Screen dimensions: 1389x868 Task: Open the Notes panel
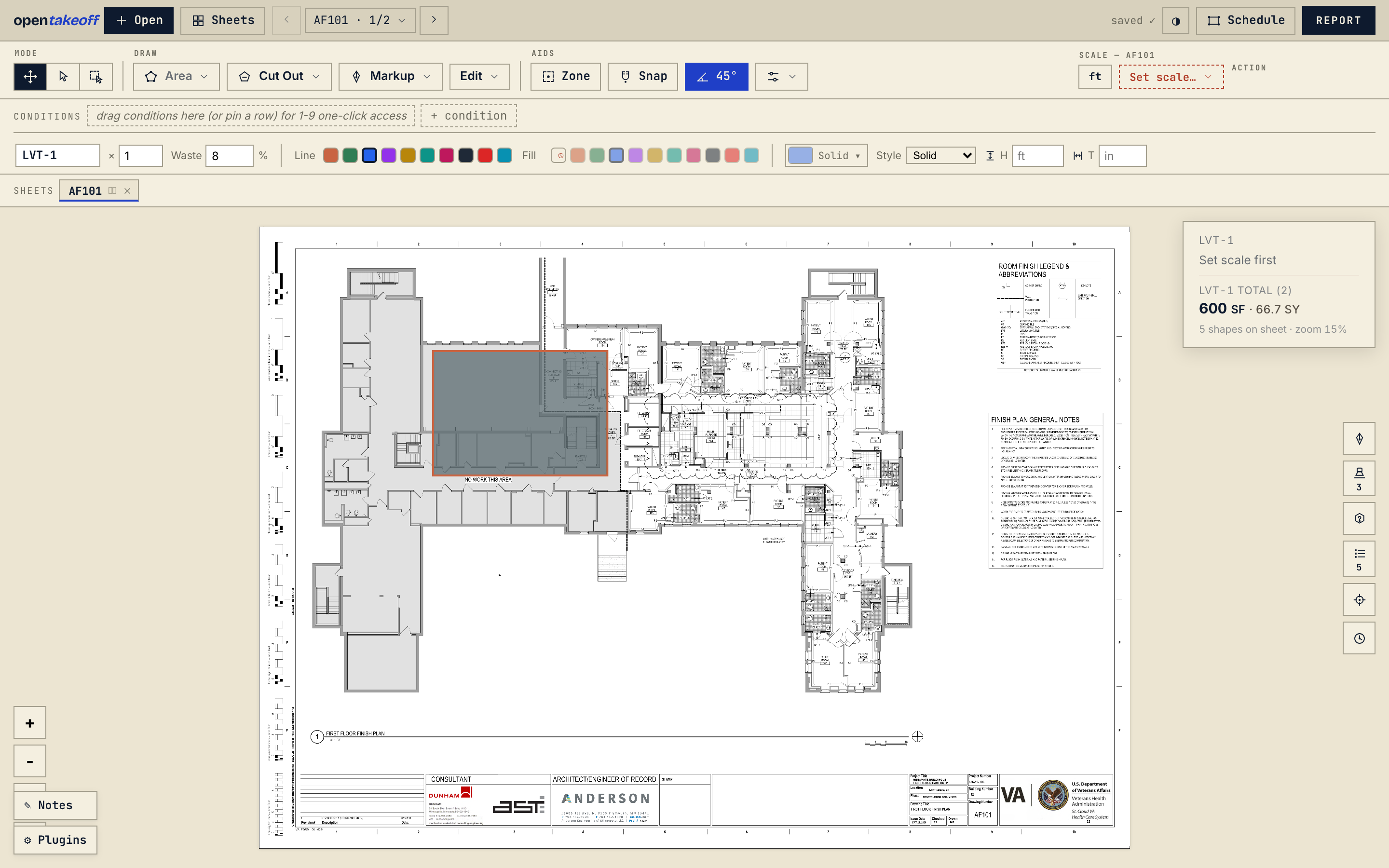pyautogui.click(x=55, y=805)
